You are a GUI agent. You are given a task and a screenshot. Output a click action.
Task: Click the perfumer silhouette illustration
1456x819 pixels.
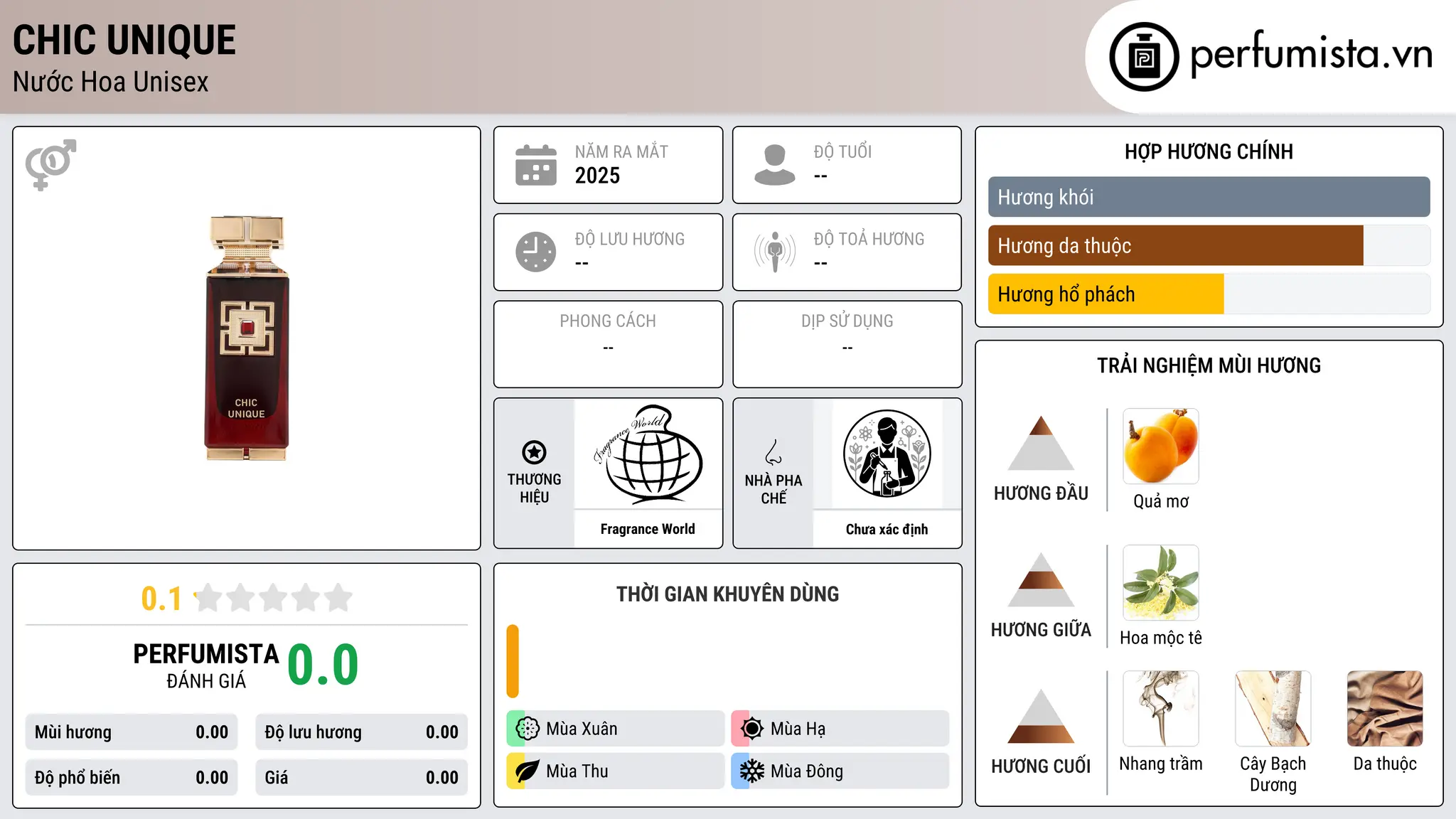point(887,454)
